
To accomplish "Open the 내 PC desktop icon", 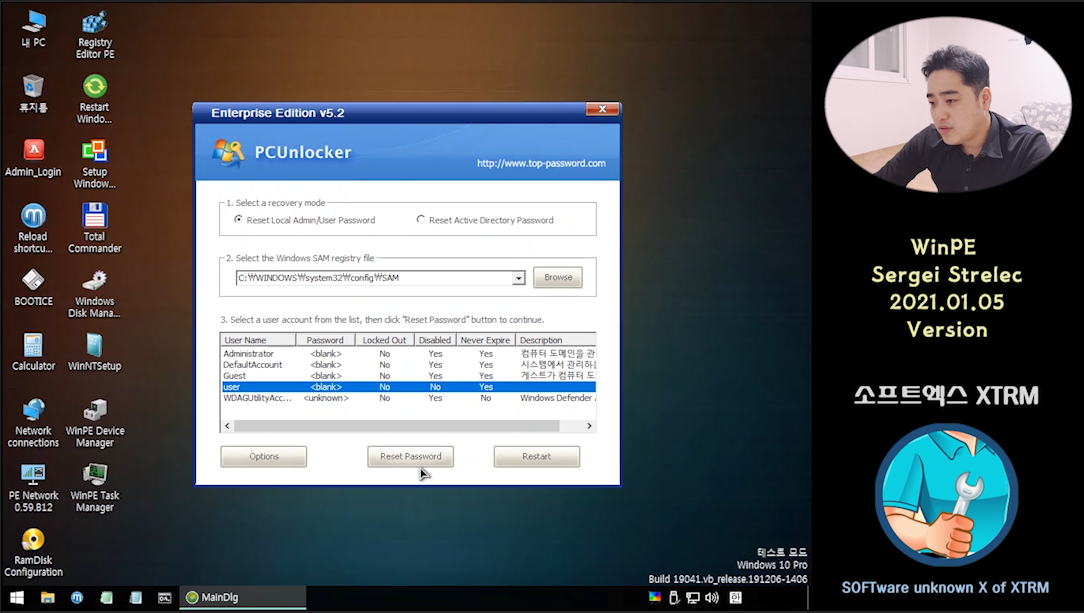I will click(x=33, y=29).
